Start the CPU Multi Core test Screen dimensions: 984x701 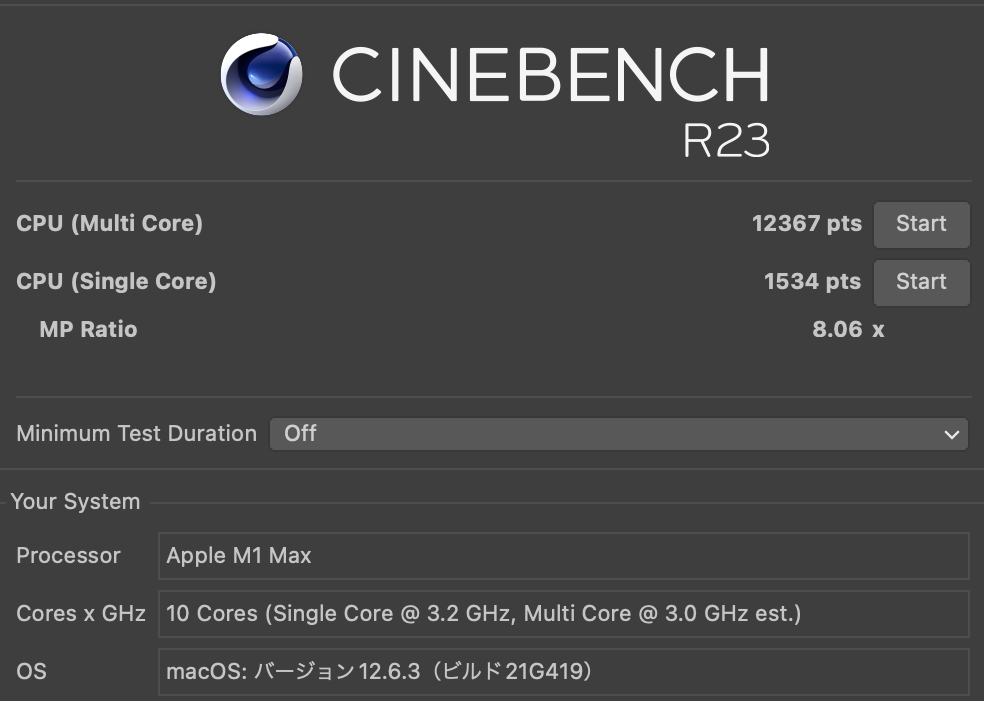tap(921, 224)
